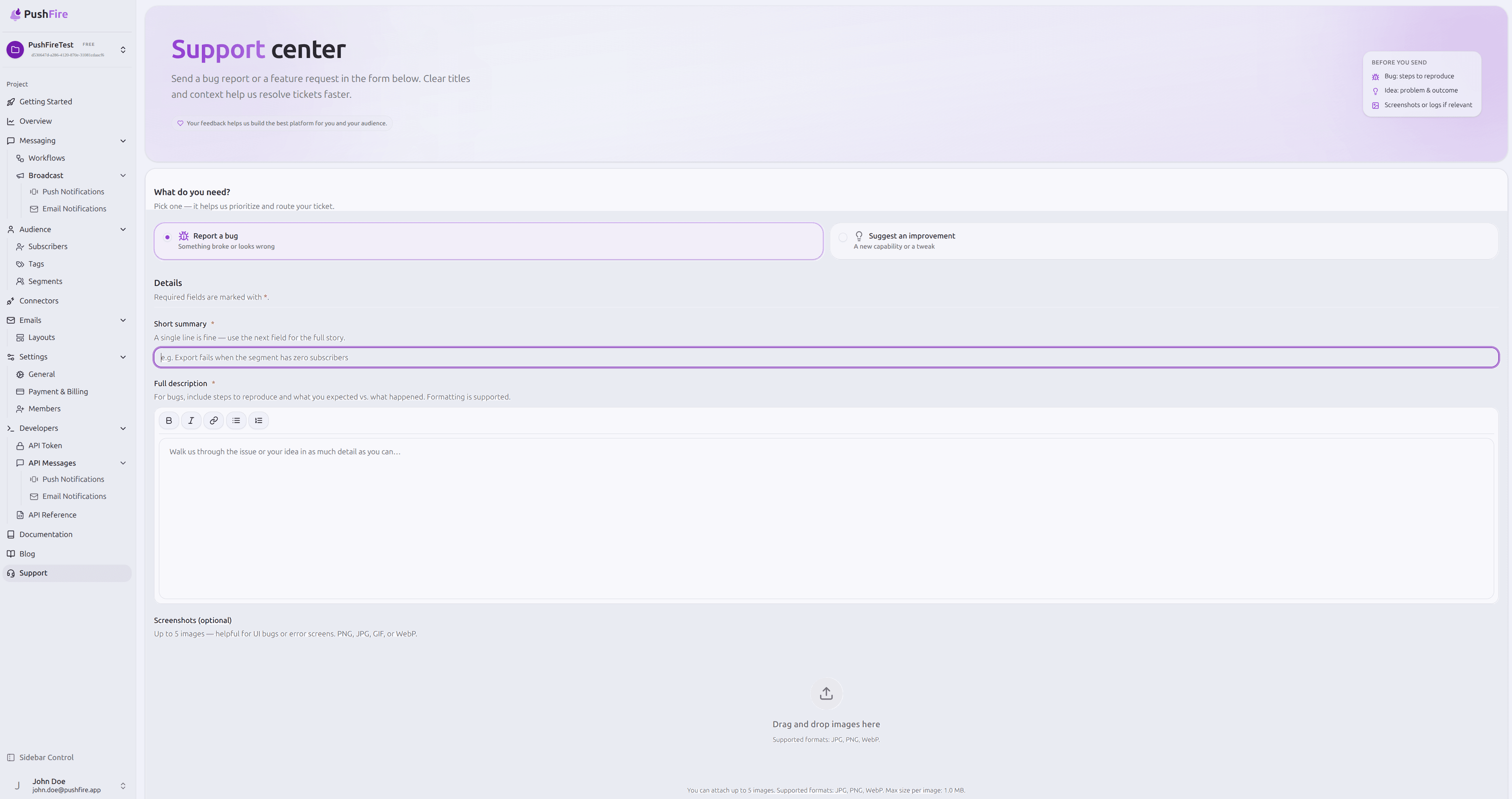
Task: Click the Settings sliders icon
Action: [11, 357]
